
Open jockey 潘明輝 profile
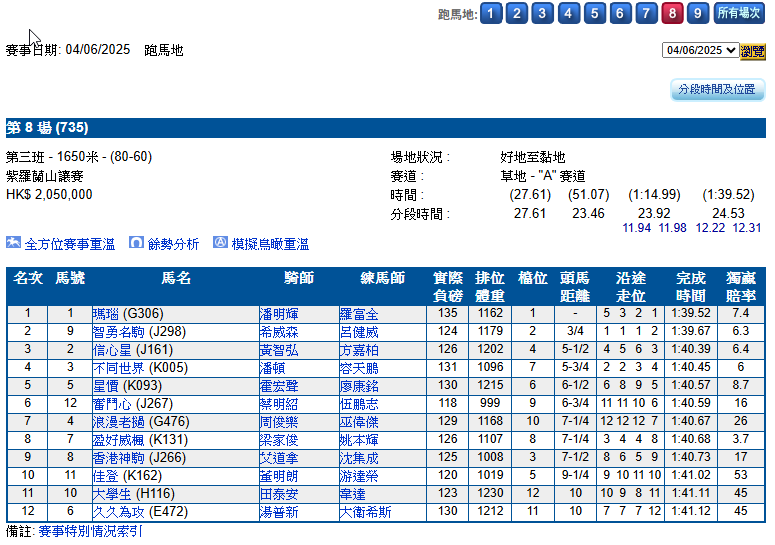click(279, 314)
